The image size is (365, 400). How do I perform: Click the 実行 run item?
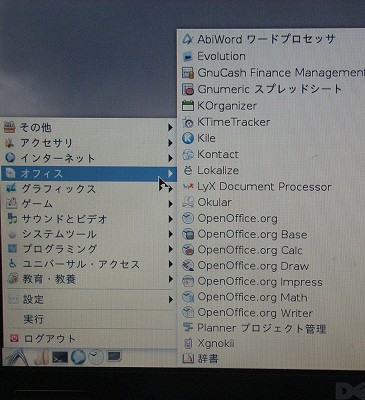point(89,319)
